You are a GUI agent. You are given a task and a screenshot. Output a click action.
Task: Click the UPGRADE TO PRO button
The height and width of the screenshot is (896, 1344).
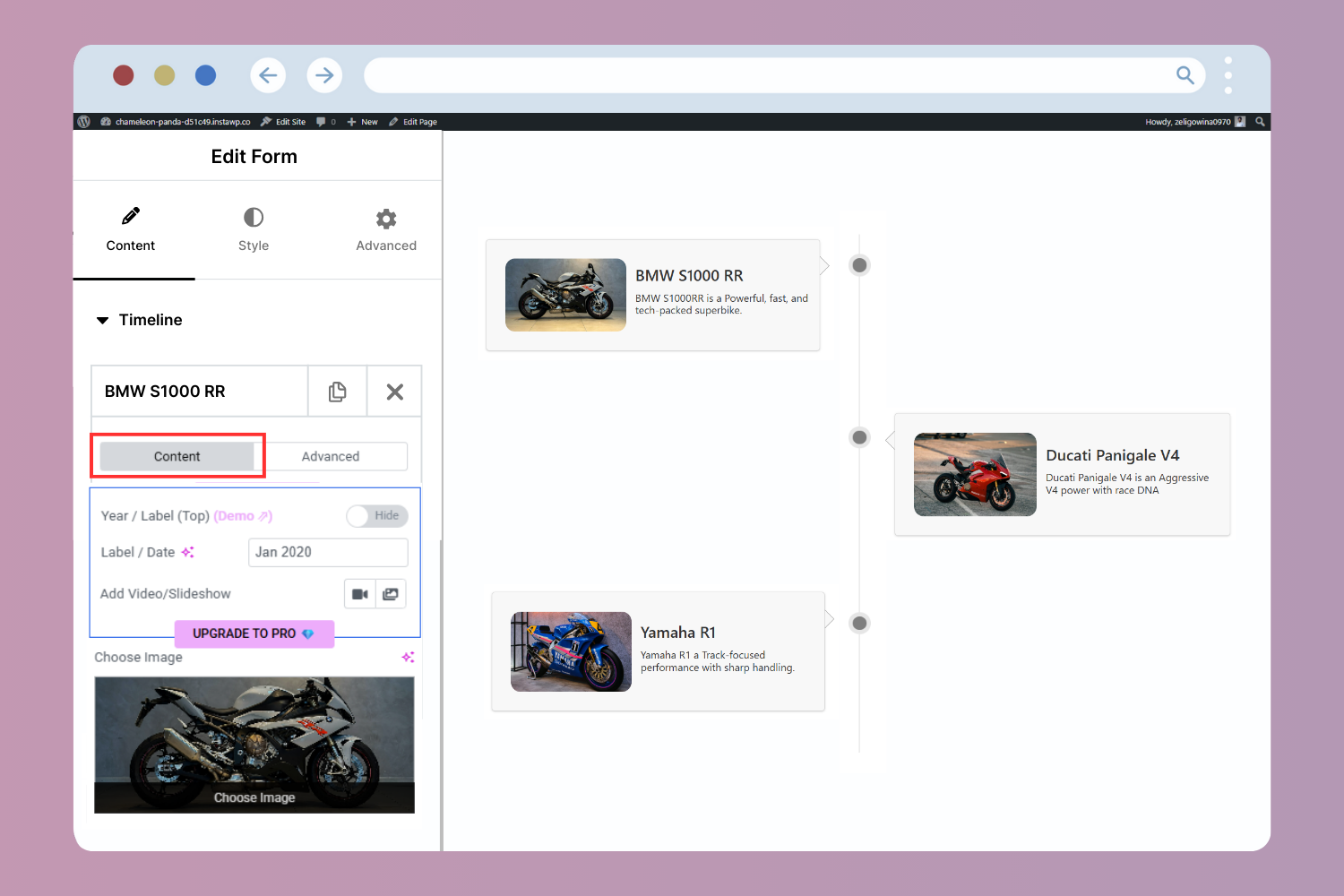pos(254,633)
